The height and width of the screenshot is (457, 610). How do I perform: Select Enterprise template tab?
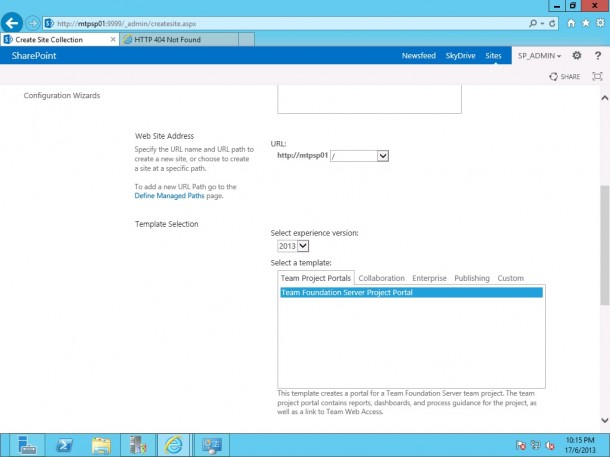pyautogui.click(x=429, y=278)
